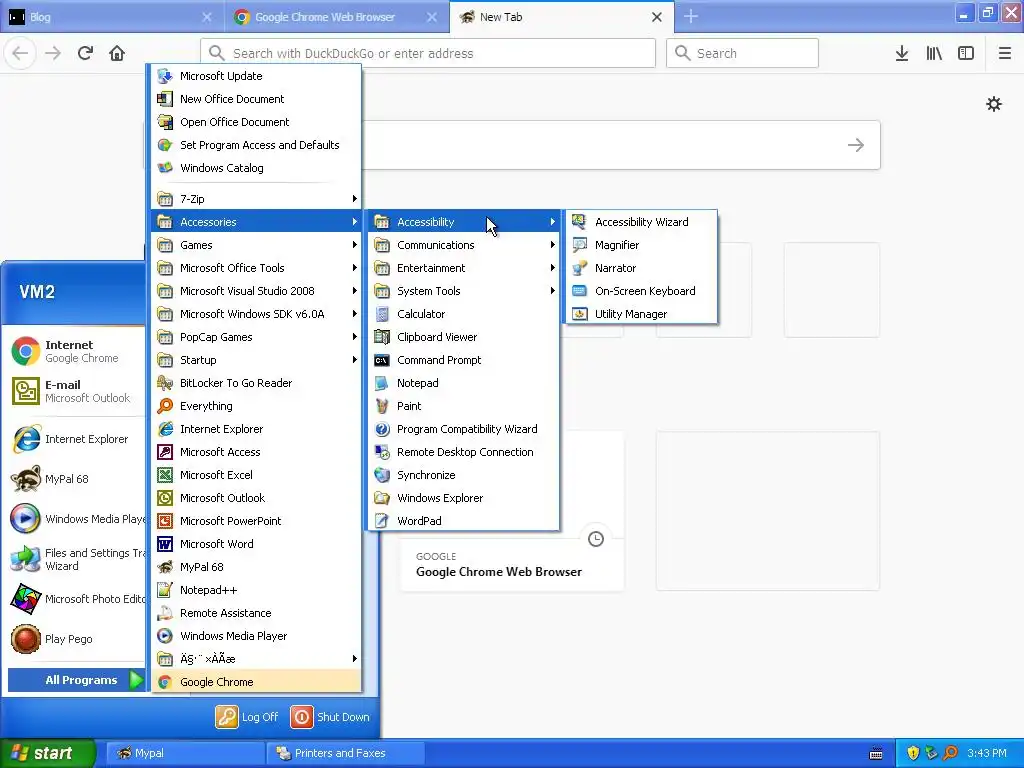
Task: Expand the Startup folder submenu
Action: [x=256, y=360]
